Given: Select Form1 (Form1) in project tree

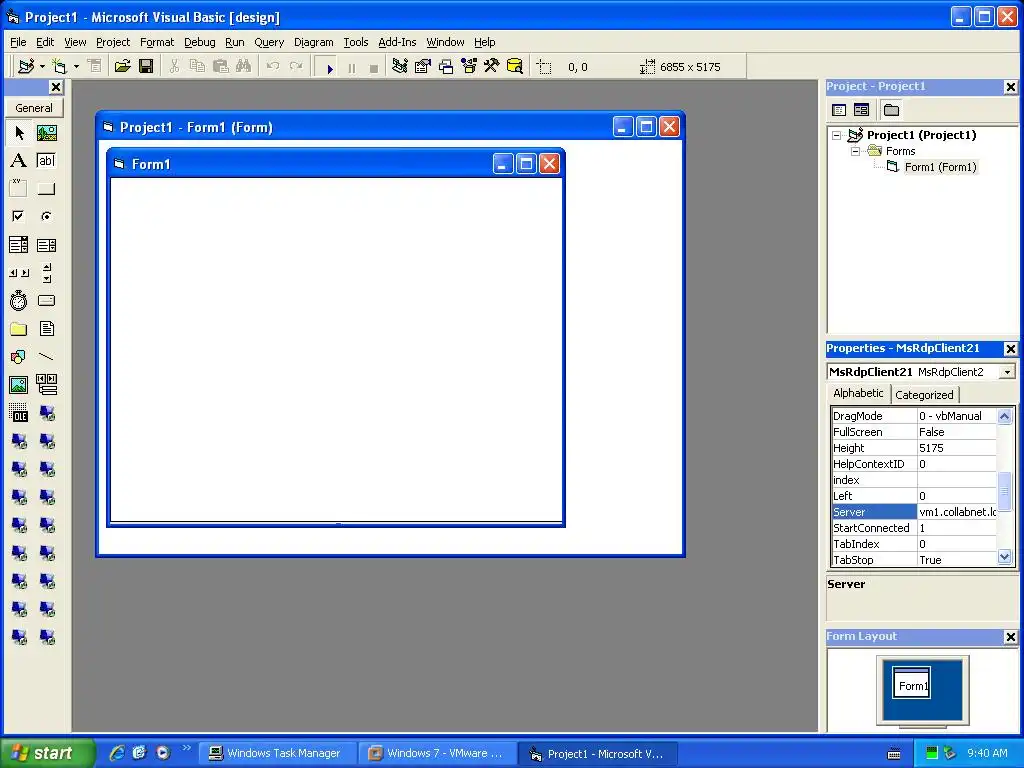Looking at the screenshot, I should tap(940, 167).
